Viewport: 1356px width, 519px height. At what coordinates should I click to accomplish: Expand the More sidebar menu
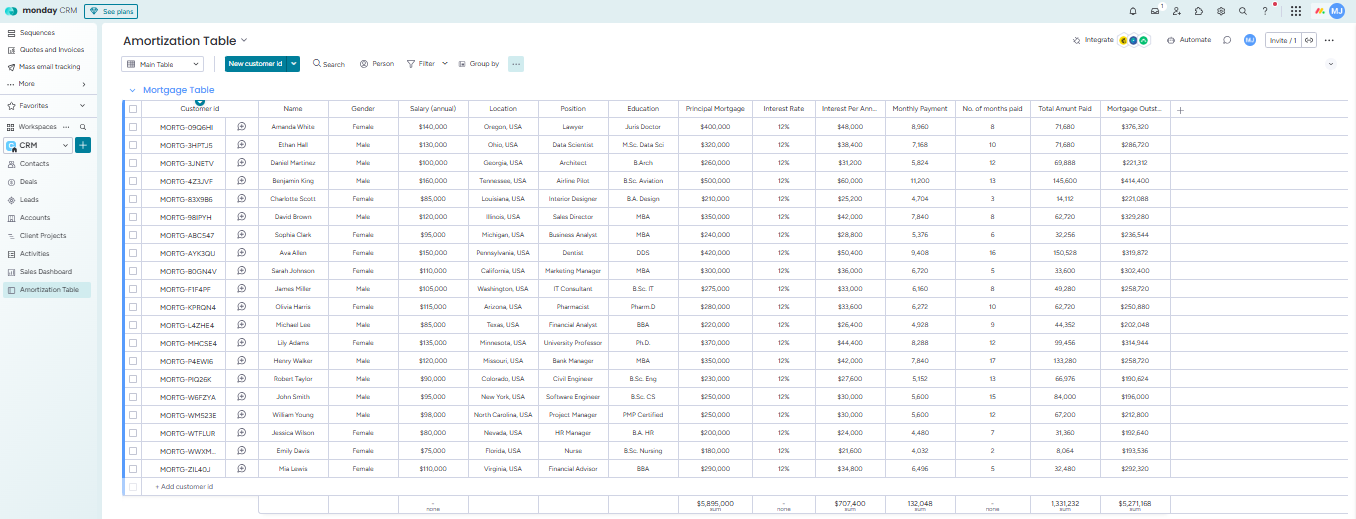pos(83,84)
